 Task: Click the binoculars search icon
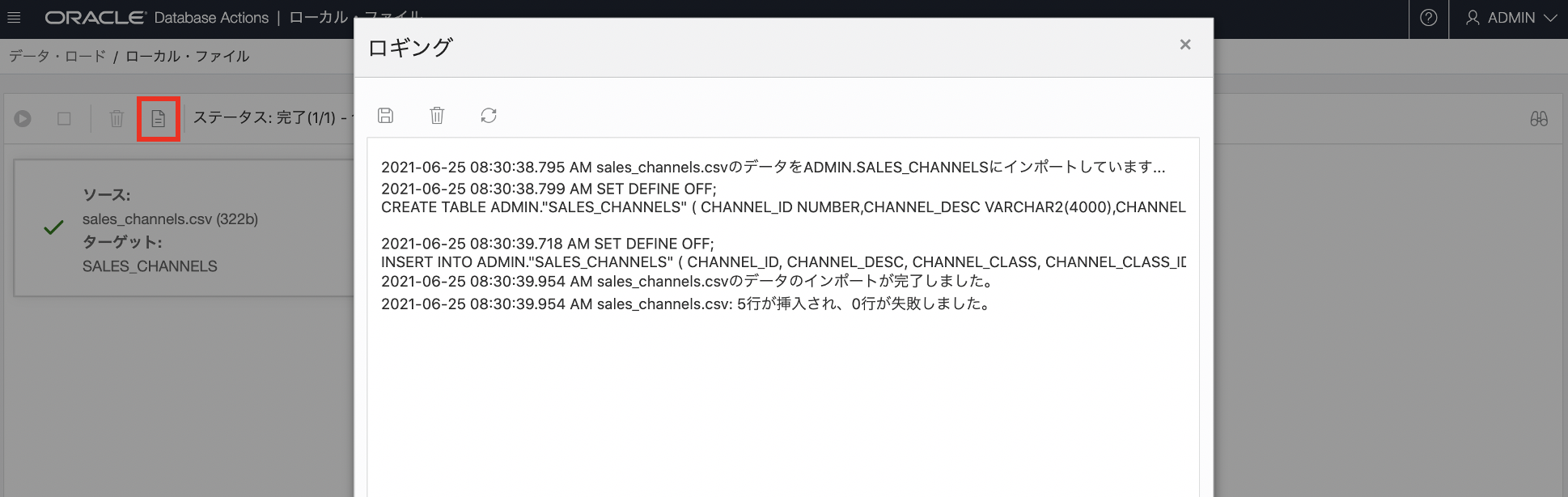tap(1539, 119)
